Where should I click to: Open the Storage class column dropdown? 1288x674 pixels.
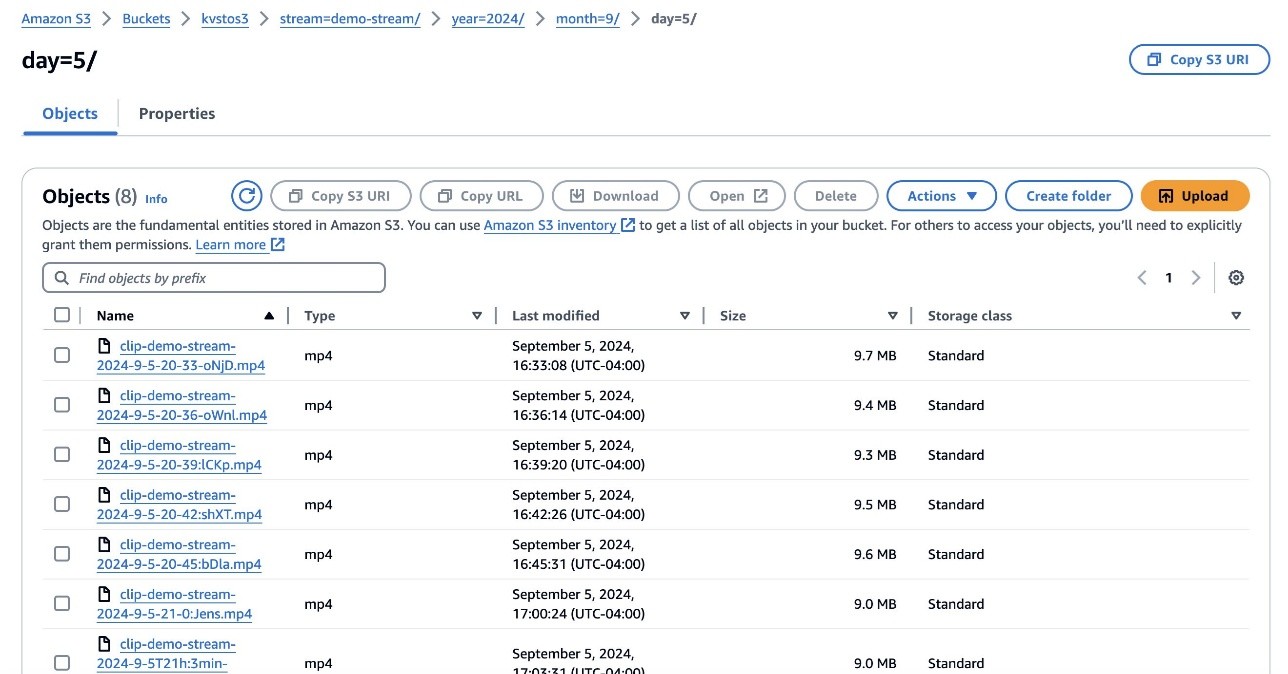pyautogui.click(x=1236, y=316)
